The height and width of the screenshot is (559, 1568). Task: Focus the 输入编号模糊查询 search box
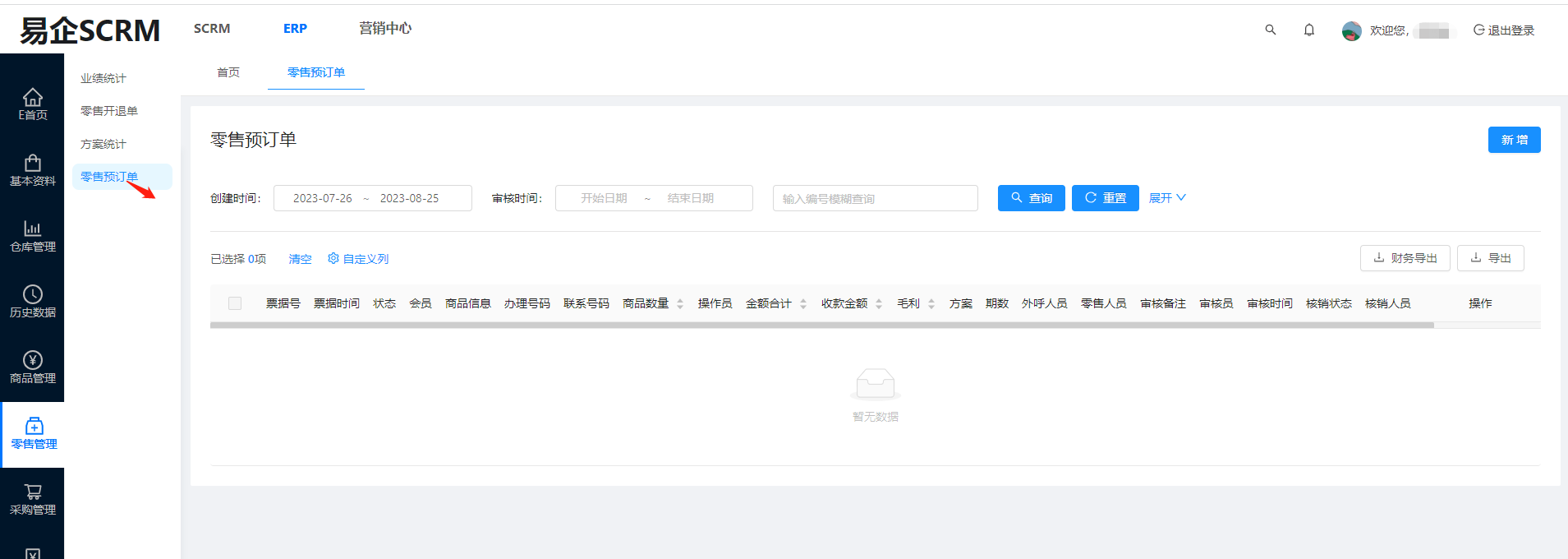(x=876, y=198)
